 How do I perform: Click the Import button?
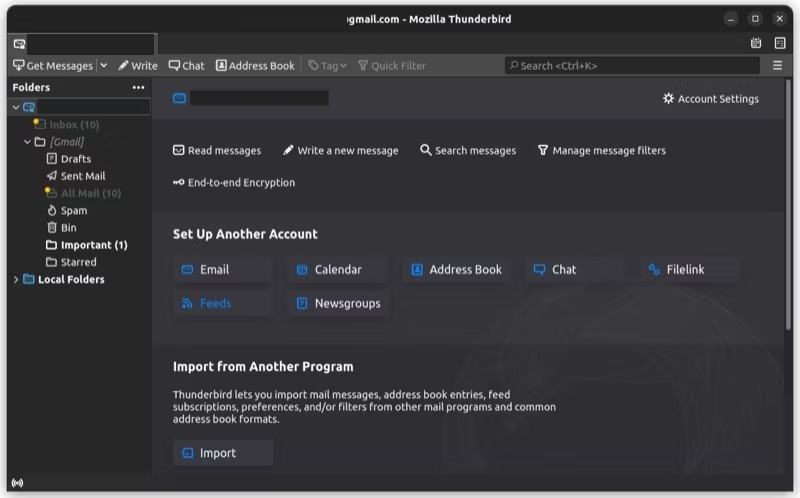coord(223,453)
